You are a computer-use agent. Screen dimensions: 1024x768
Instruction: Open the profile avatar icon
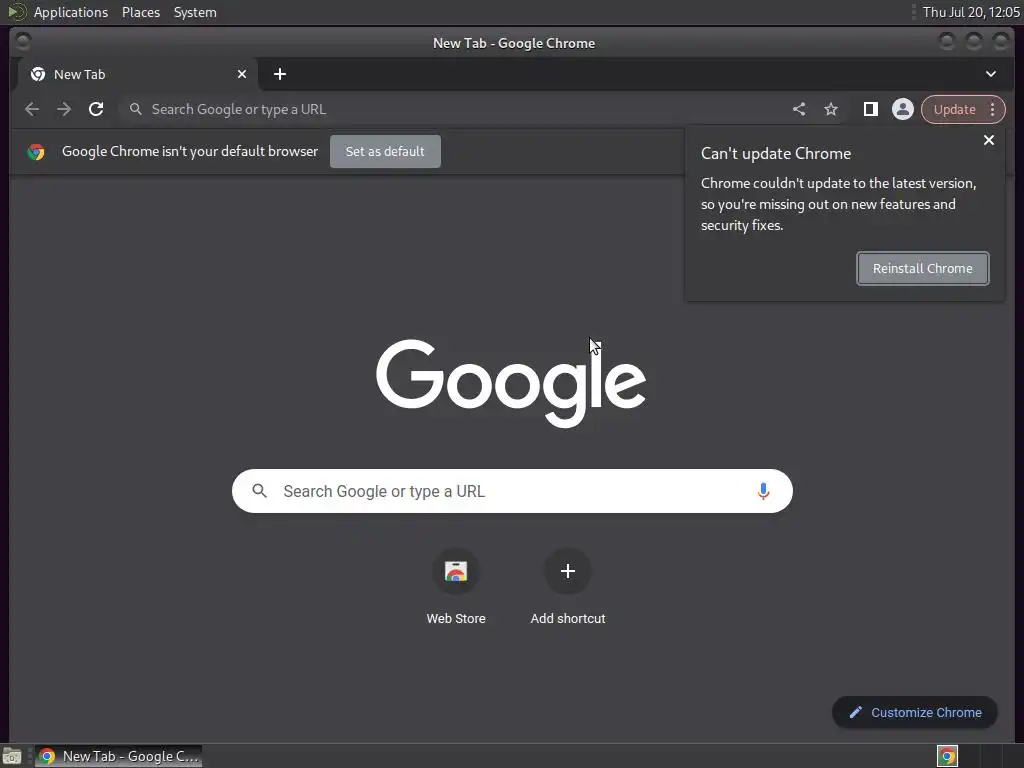(903, 109)
